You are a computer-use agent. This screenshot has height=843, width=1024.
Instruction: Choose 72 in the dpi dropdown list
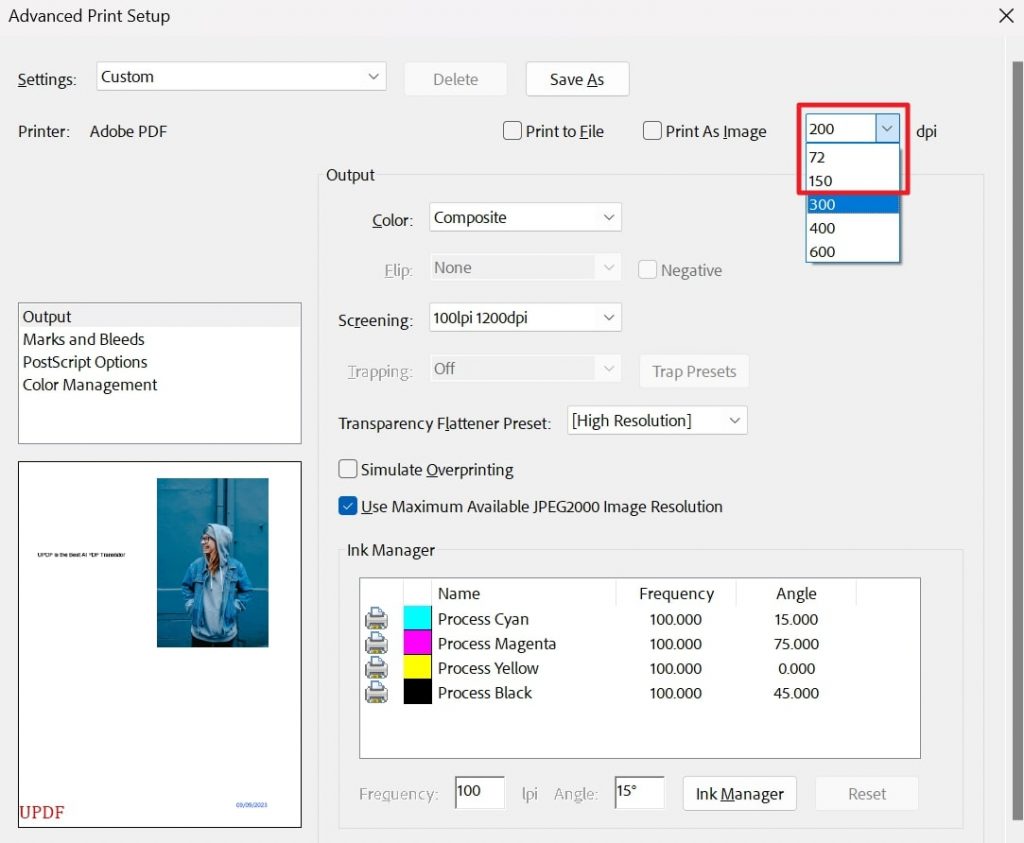[x=852, y=157]
